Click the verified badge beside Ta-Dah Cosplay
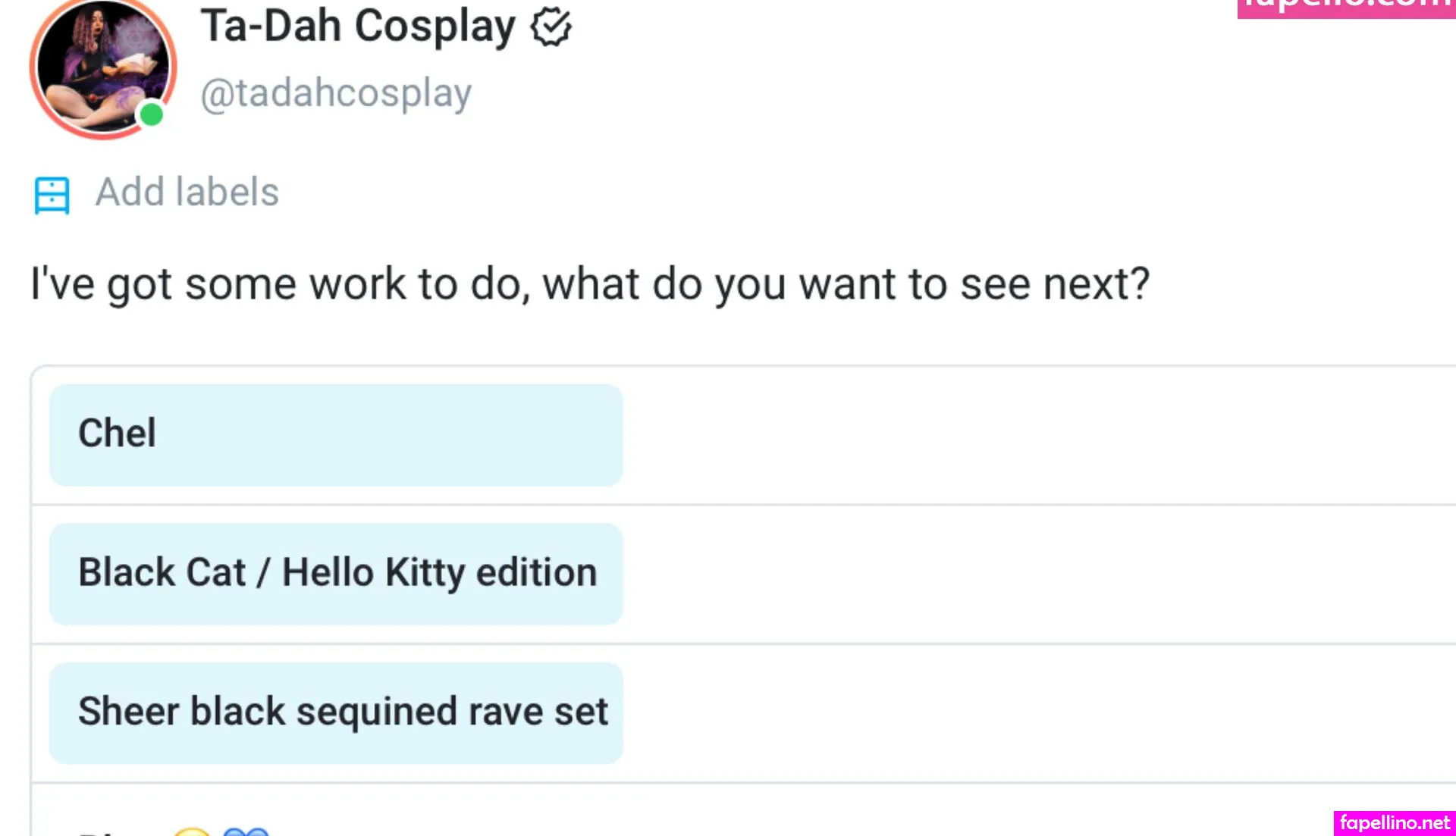The height and width of the screenshot is (836, 1456). point(551,27)
